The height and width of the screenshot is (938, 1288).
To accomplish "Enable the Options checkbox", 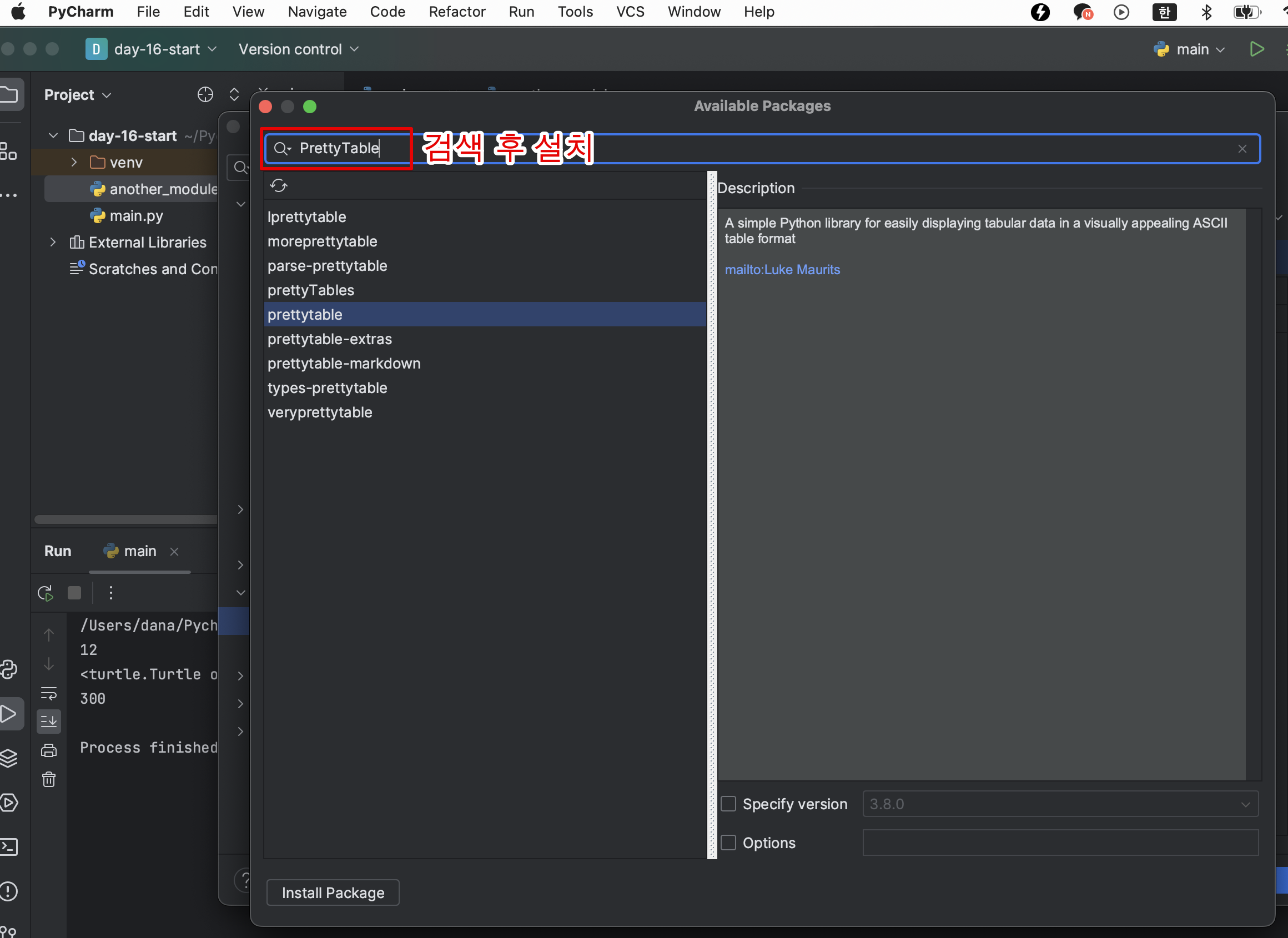I will click(728, 843).
